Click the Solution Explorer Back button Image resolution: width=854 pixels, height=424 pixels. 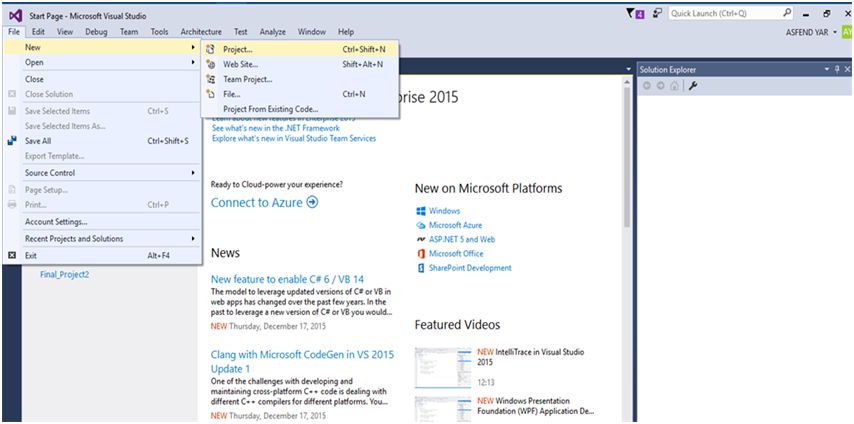click(x=647, y=86)
